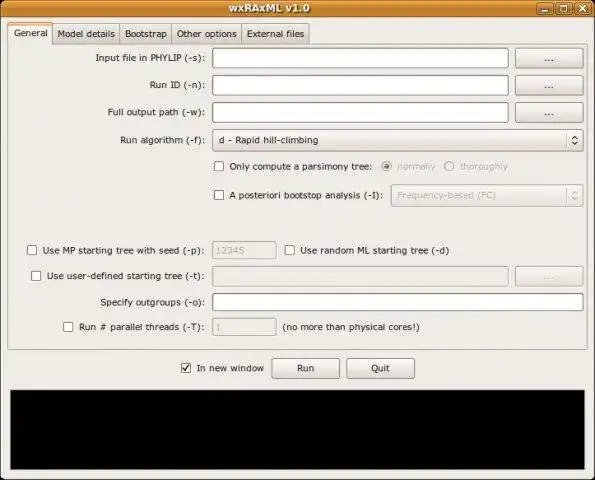This screenshot has height=480, width=595.
Task: Enable A posteriori bootstop analysis checkbox
Action: tap(219, 195)
